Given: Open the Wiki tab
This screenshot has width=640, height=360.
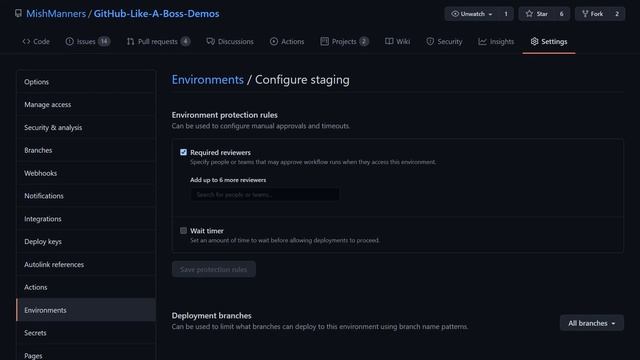Looking at the screenshot, I should (397, 42).
